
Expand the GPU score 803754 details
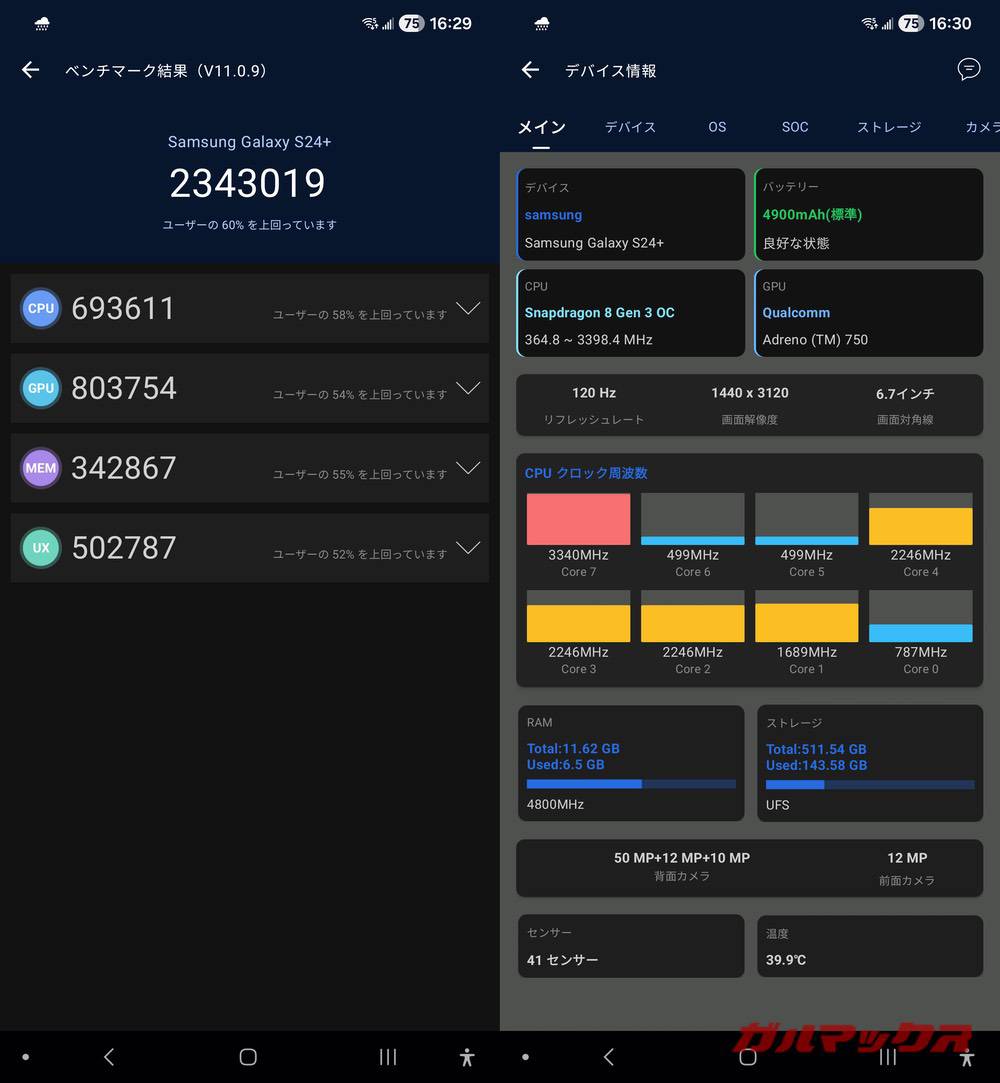467,388
